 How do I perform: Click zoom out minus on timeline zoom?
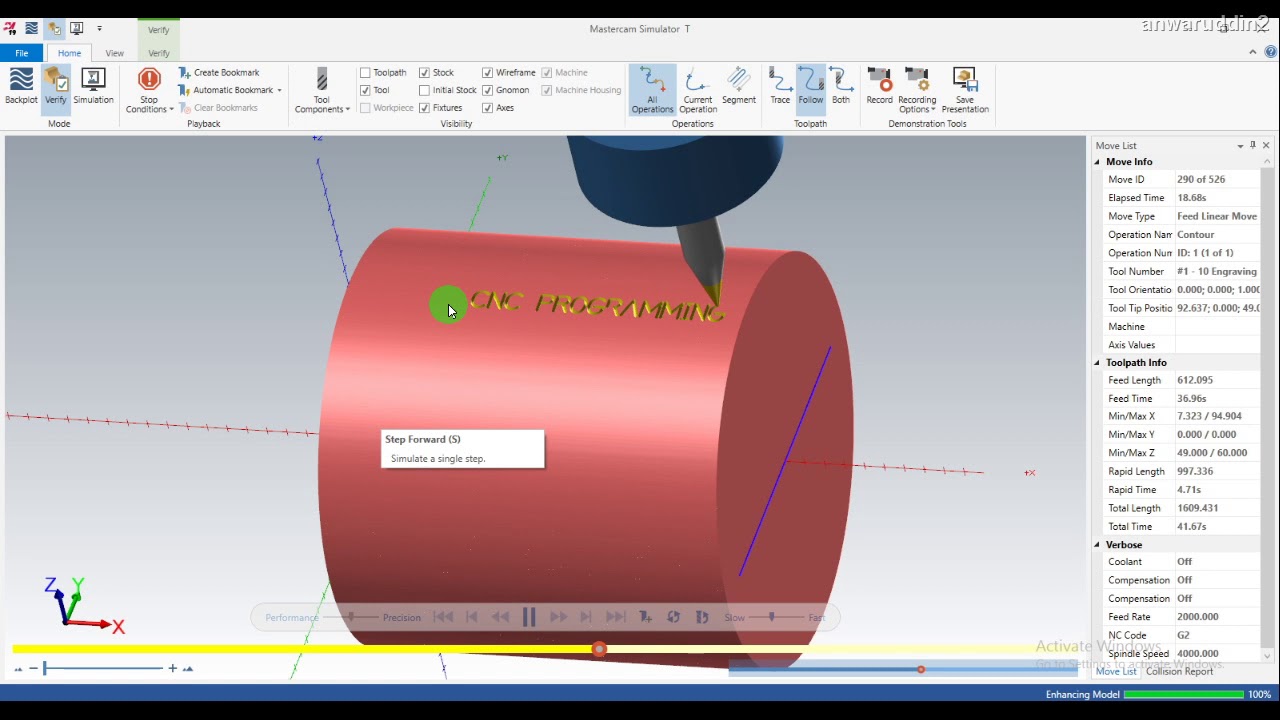coord(33,668)
